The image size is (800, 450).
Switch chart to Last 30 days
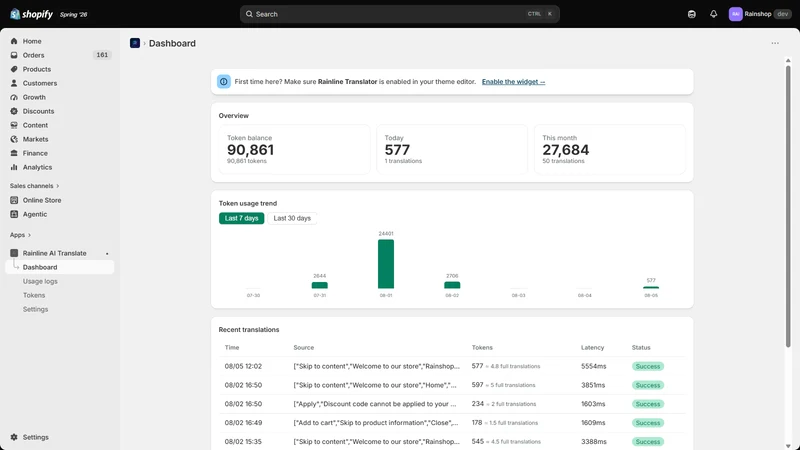[x=292, y=218]
